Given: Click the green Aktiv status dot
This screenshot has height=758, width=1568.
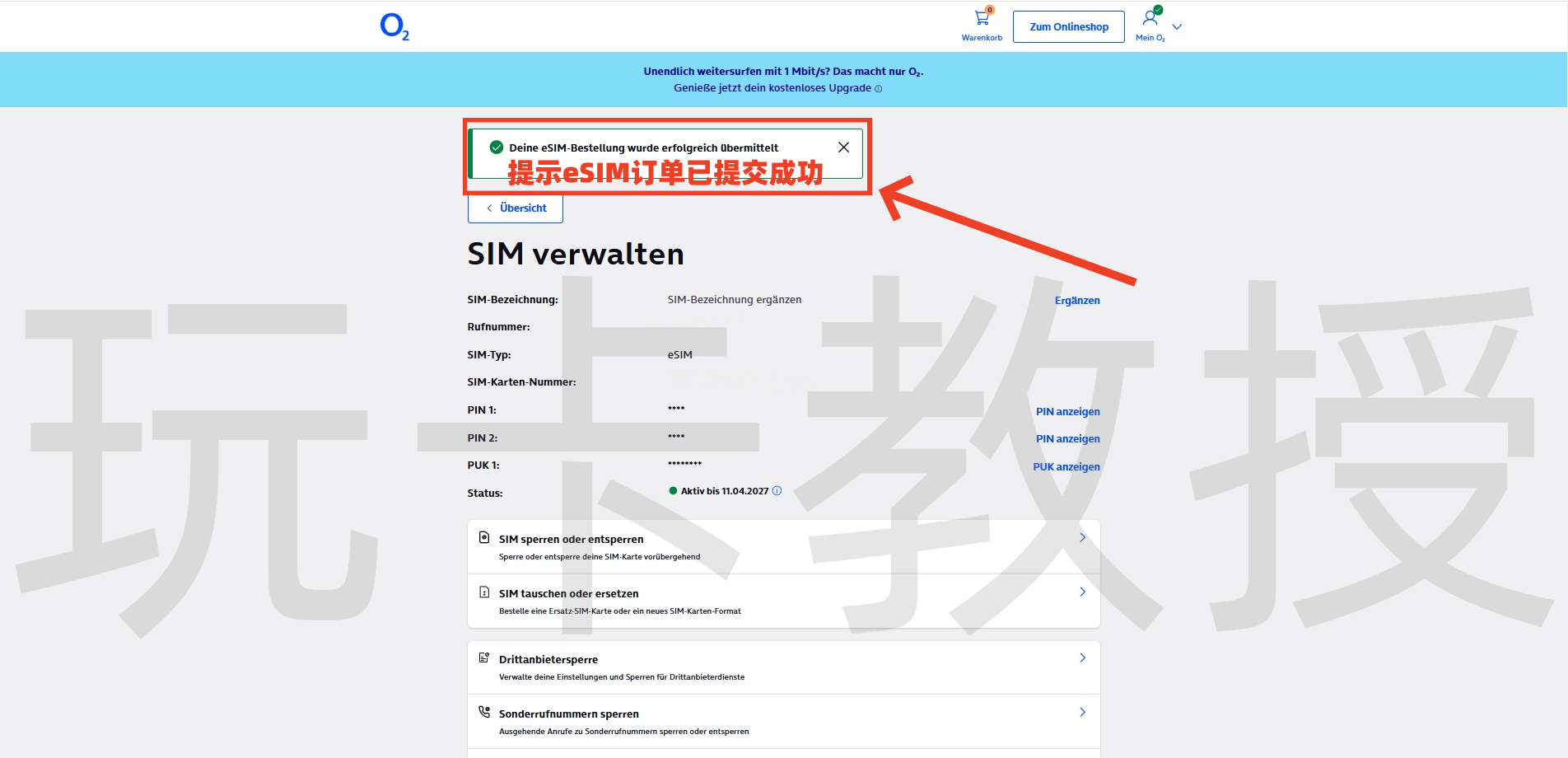Looking at the screenshot, I should coord(673,491).
